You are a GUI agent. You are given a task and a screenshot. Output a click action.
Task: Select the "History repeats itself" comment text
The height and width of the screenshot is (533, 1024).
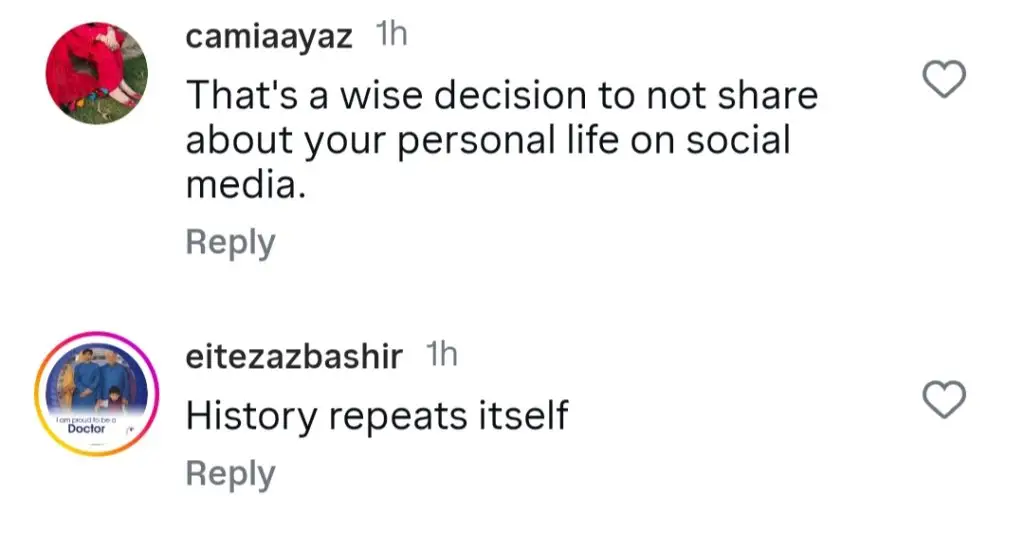click(377, 416)
